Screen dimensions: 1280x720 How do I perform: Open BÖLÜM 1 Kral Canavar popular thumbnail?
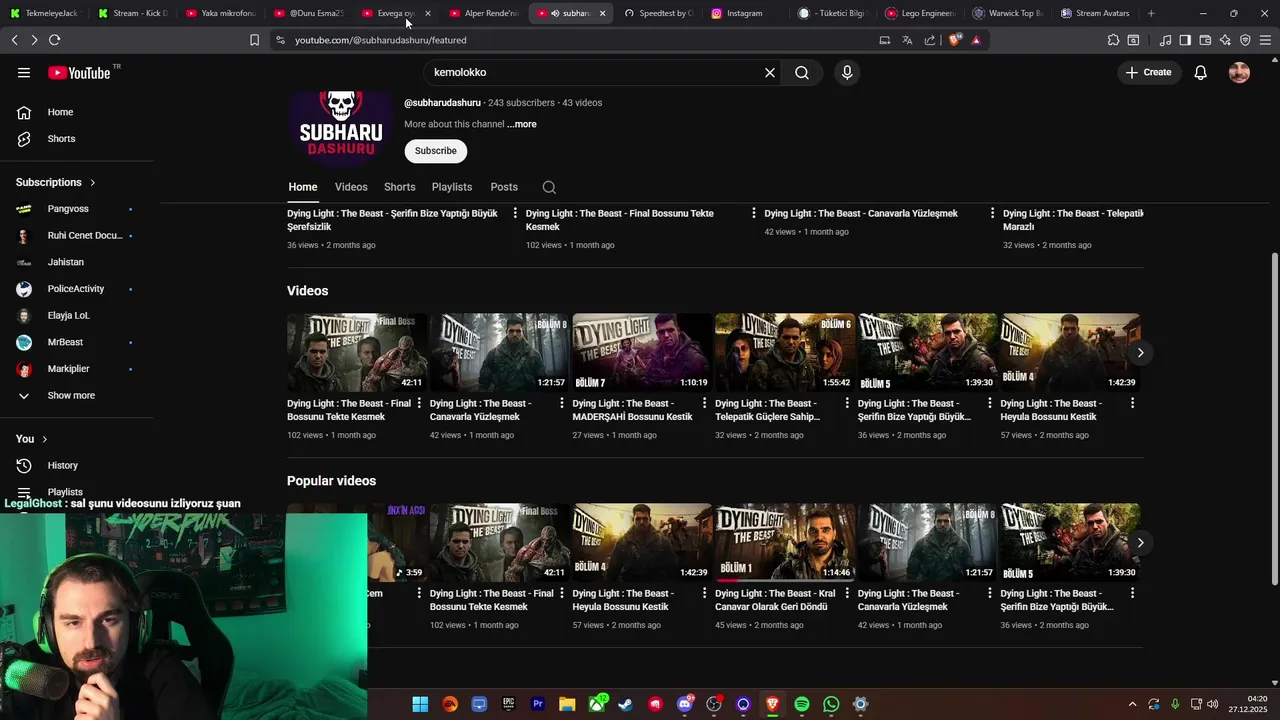click(785, 542)
